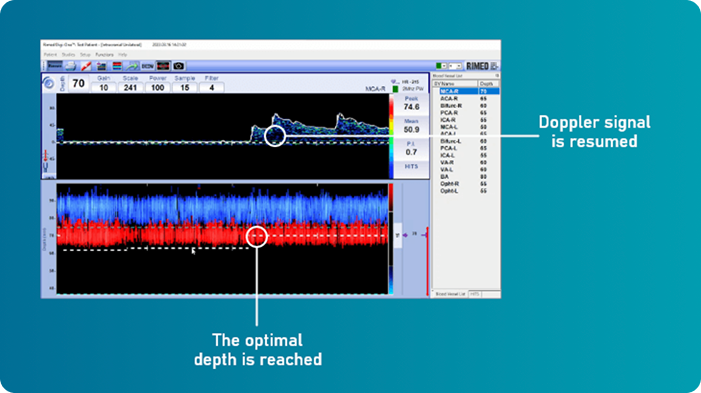
Task: Toggle the Patient button at toolbar start
Action: [x=55, y=66]
